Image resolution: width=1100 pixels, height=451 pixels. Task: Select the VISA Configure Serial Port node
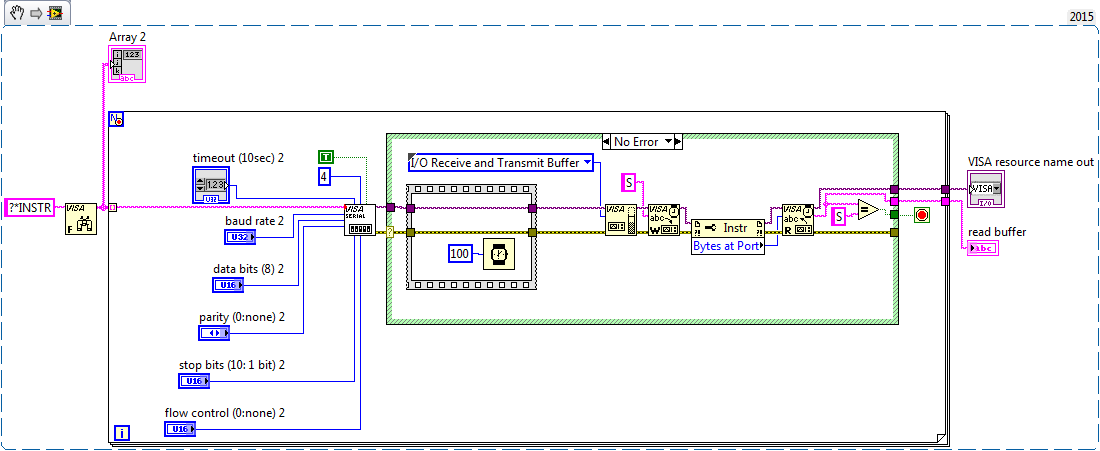[x=360, y=219]
